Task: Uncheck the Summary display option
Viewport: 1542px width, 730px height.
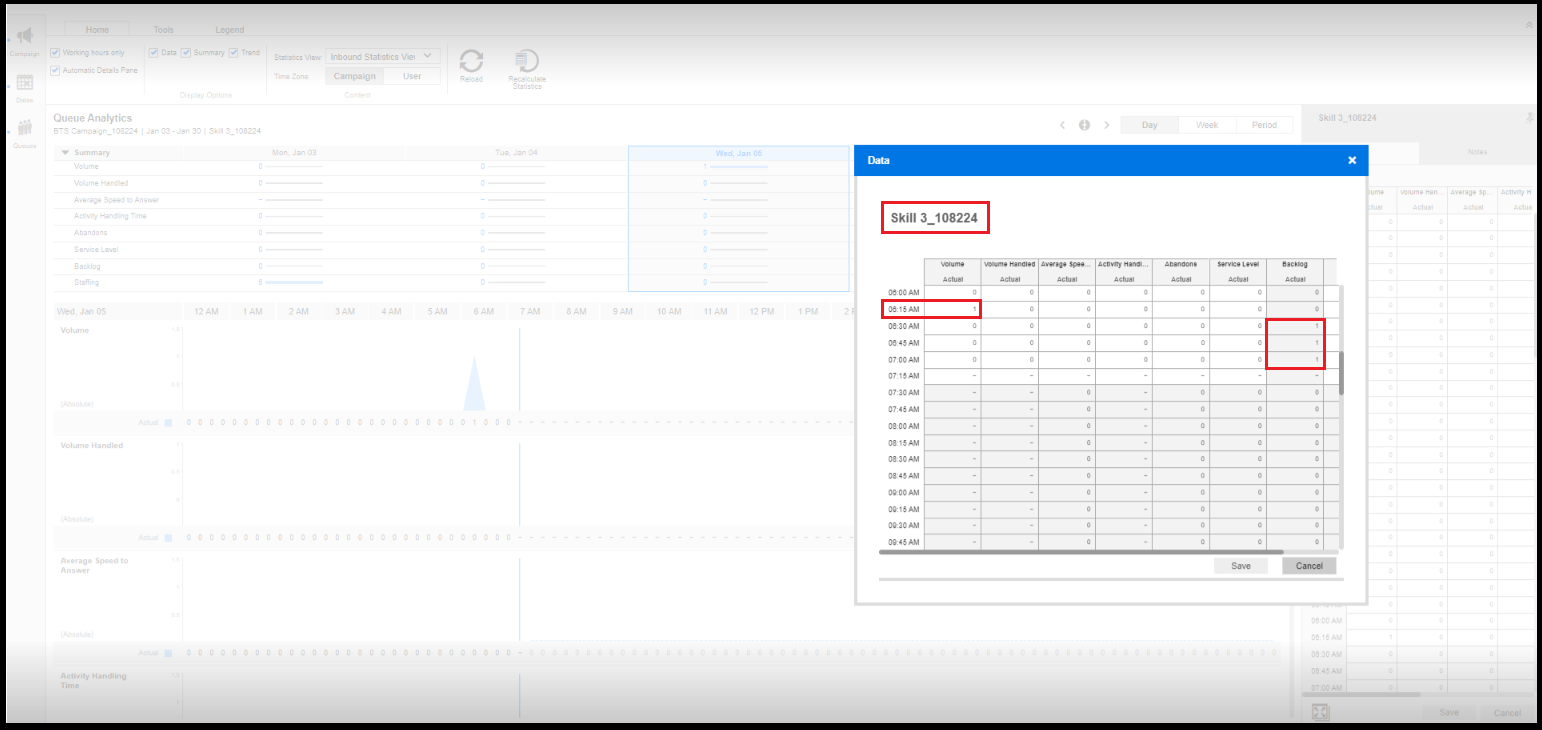Action: [x=186, y=52]
